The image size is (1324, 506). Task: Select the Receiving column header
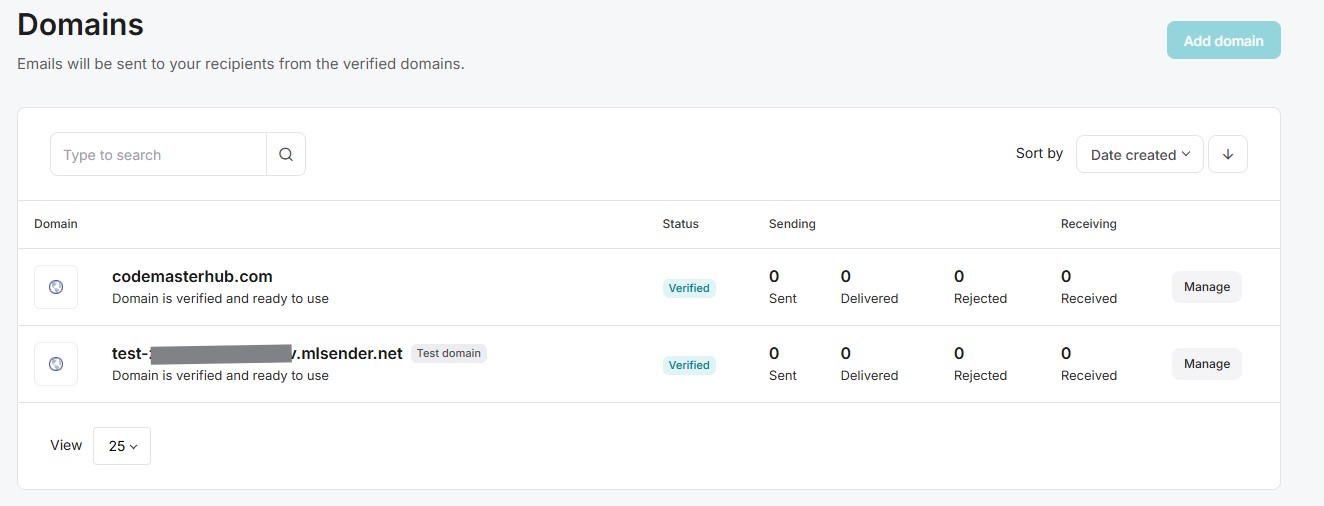click(x=1088, y=224)
